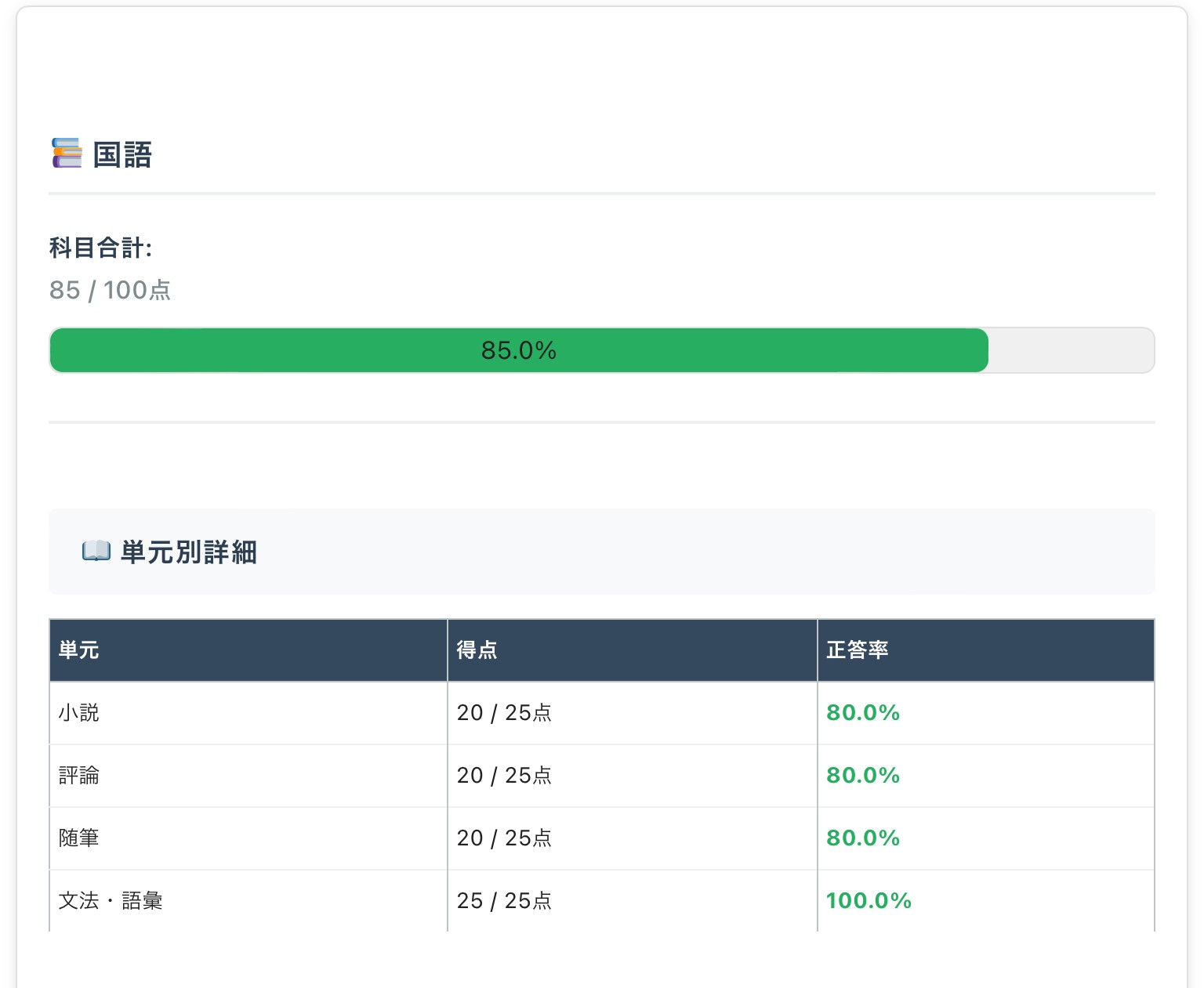
Task: Click the 単元別詳細 section header
Action: pos(189,552)
